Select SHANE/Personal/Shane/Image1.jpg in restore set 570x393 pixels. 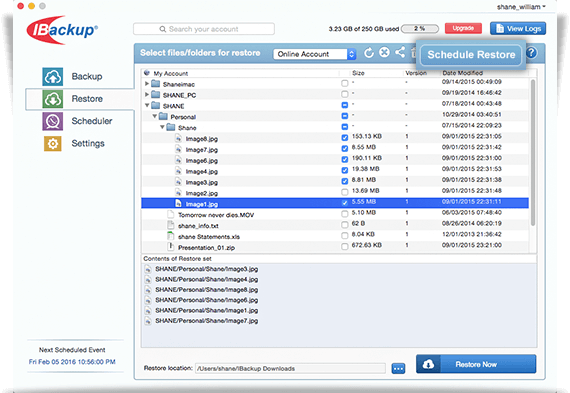tap(206, 310)
